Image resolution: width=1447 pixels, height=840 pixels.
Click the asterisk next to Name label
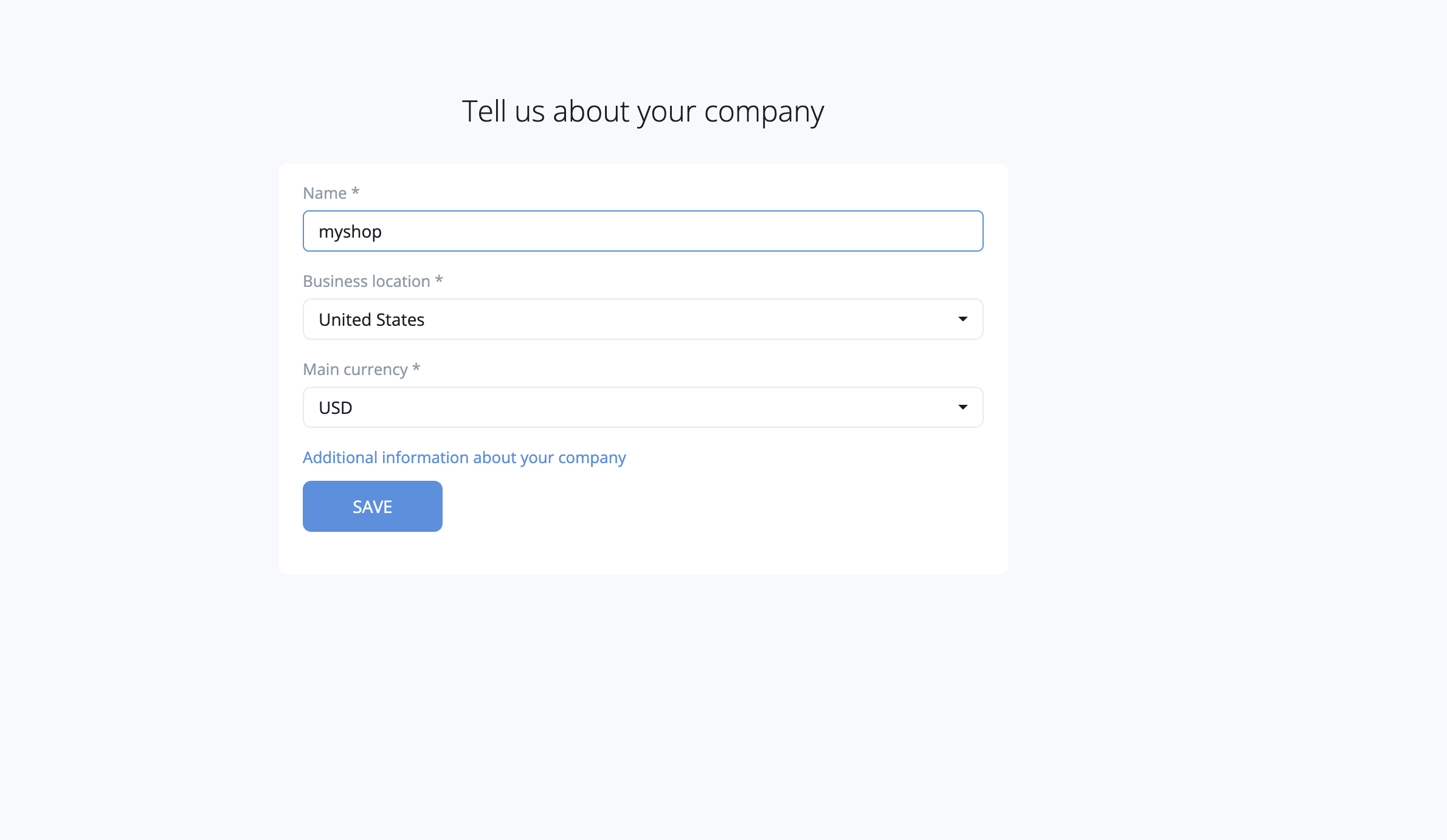[x=356, y=192]
